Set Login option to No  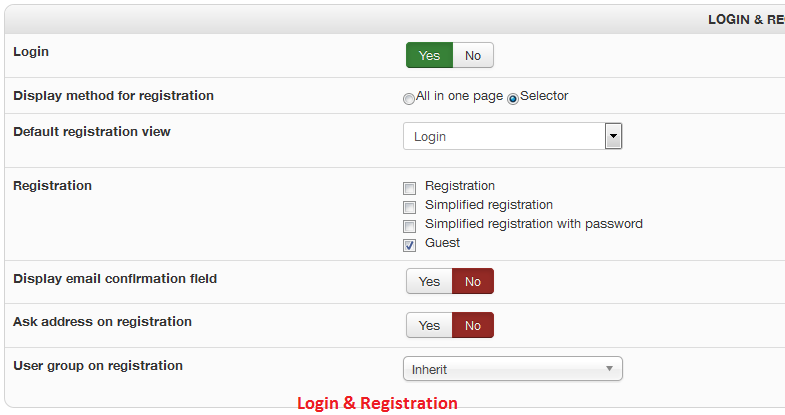coord(473,55)
